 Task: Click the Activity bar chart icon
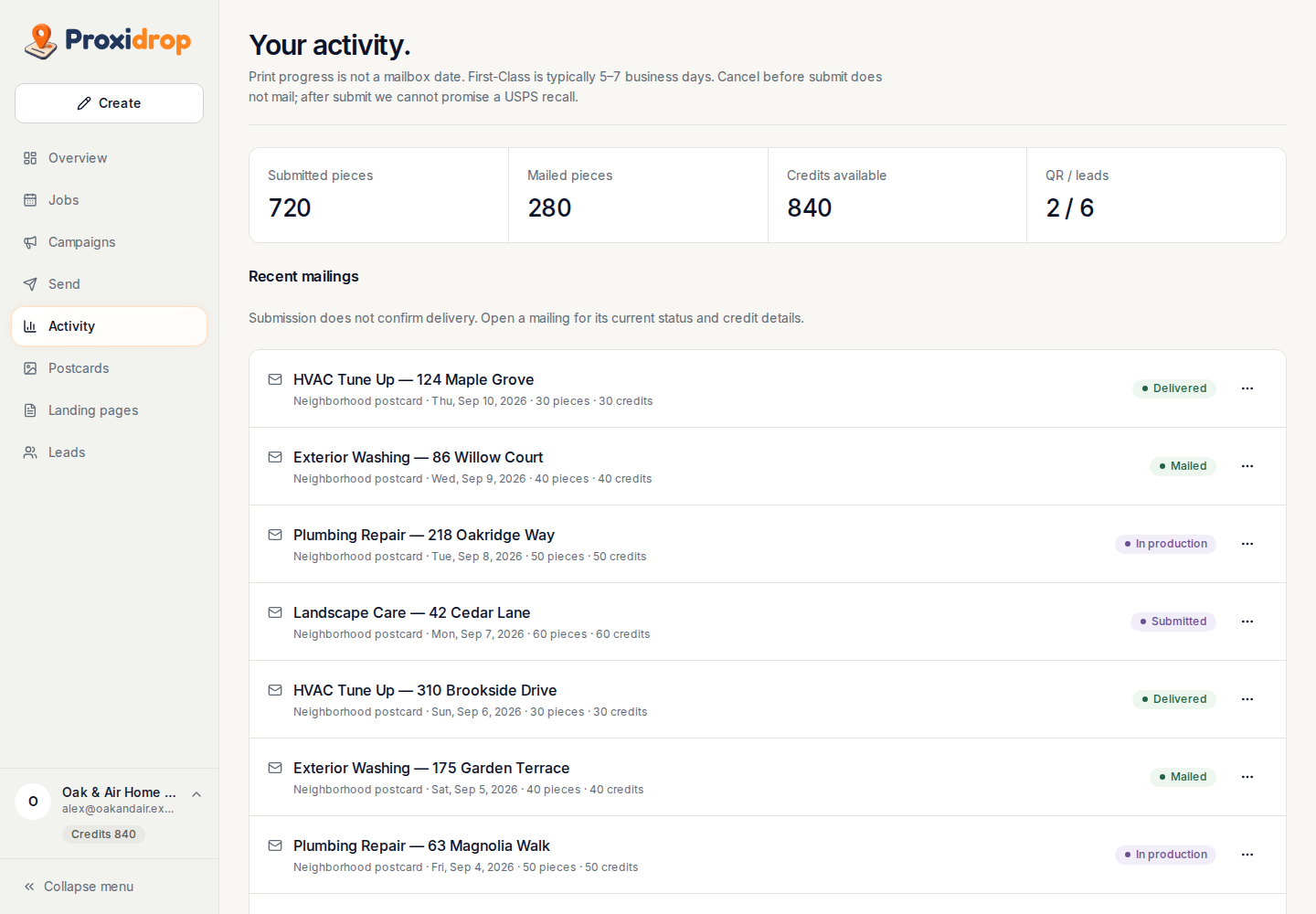tap(30, 326)
